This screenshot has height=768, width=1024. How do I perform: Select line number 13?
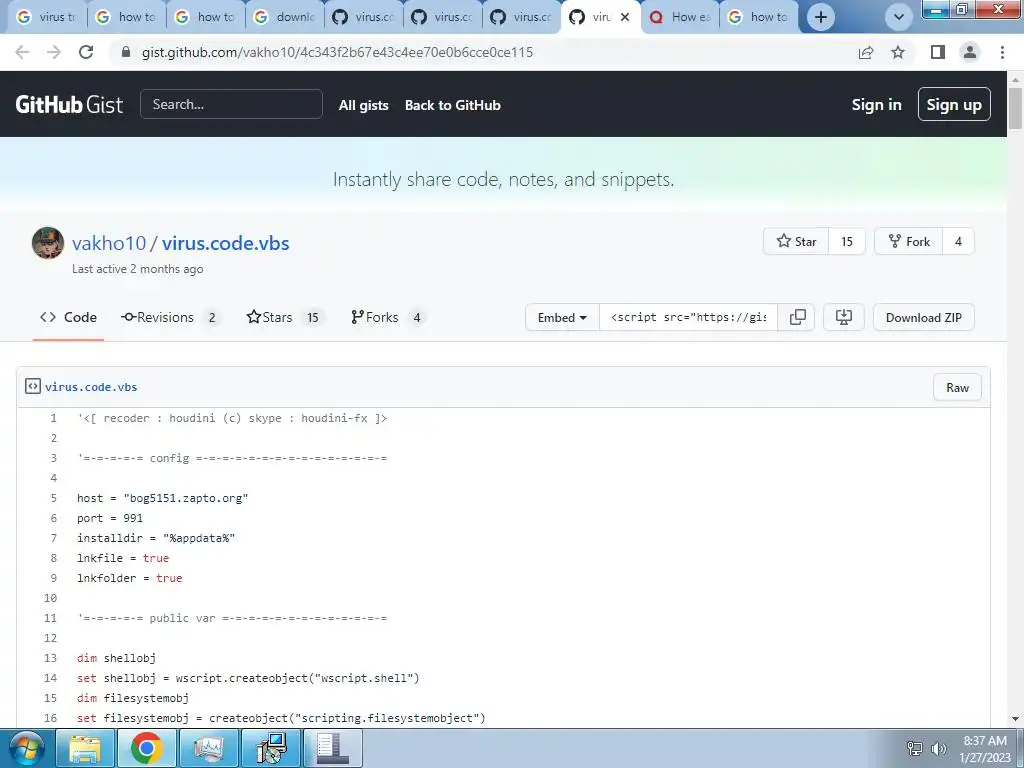[50, 658]
